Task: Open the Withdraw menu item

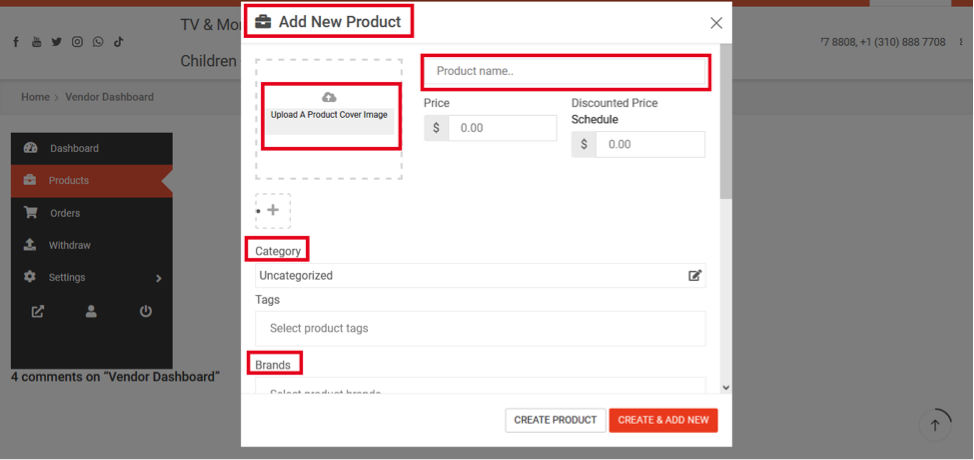Action: 91,245
